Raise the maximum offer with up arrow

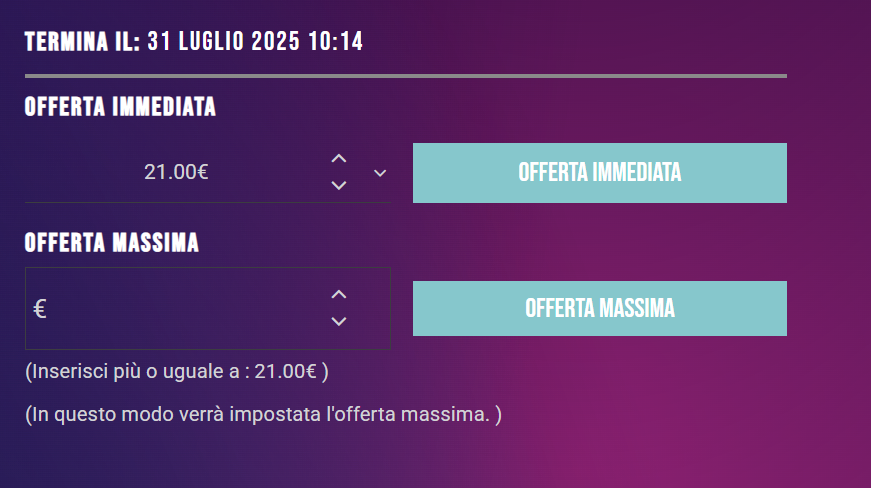click(339, 294)
